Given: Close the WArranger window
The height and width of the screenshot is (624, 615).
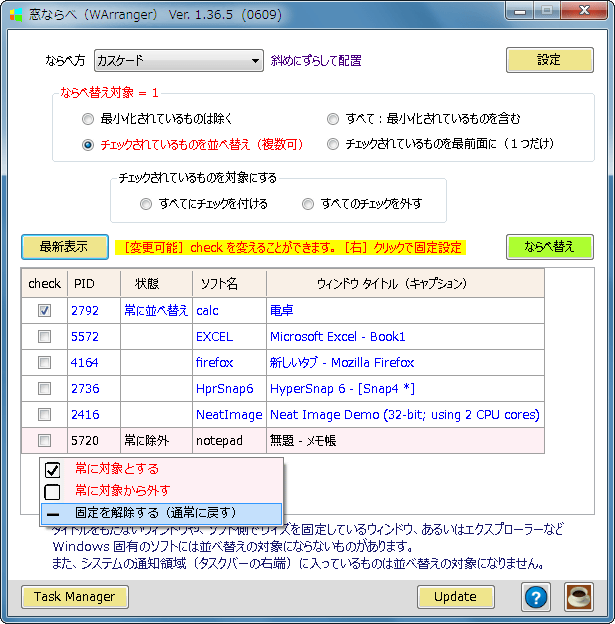Looking at the screenshot, I should (584, 10).
